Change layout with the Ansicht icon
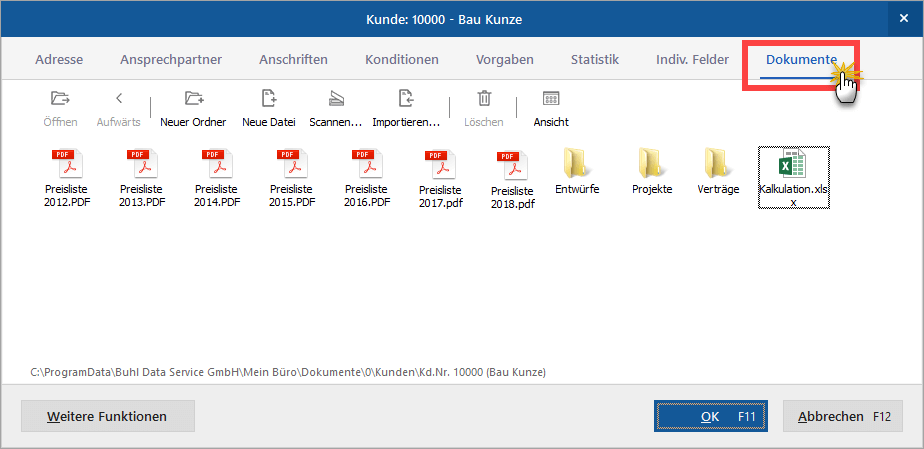This screenshot has width=924, height=449. tap(551, 98)
